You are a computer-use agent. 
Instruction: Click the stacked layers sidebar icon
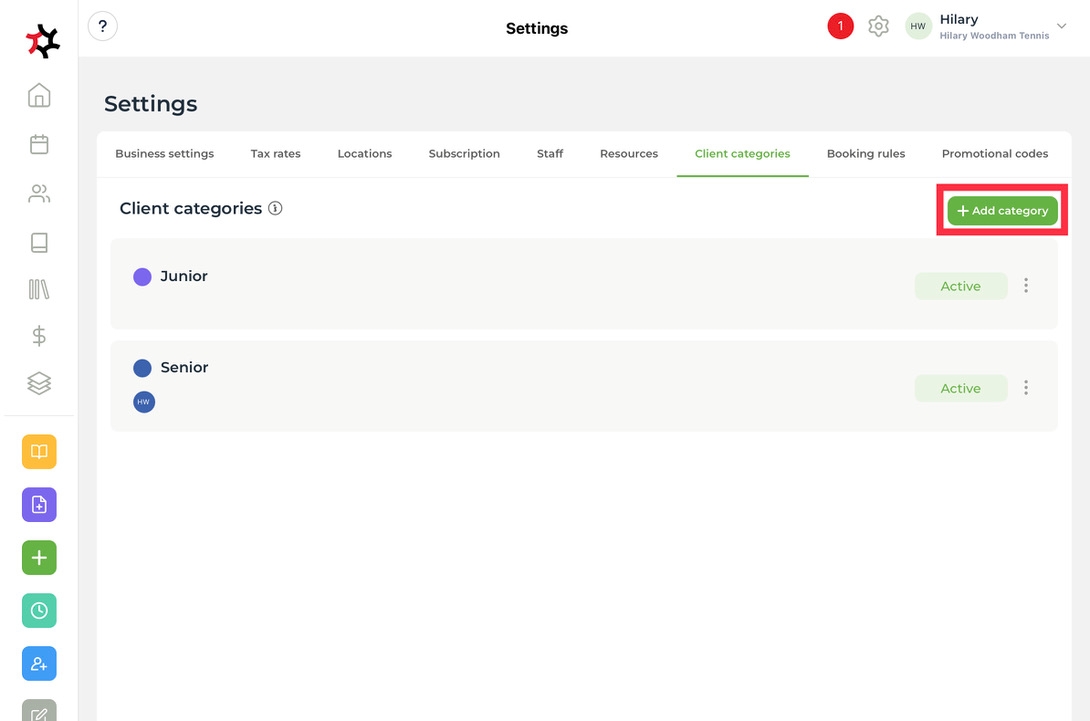(x=39, y=383)
